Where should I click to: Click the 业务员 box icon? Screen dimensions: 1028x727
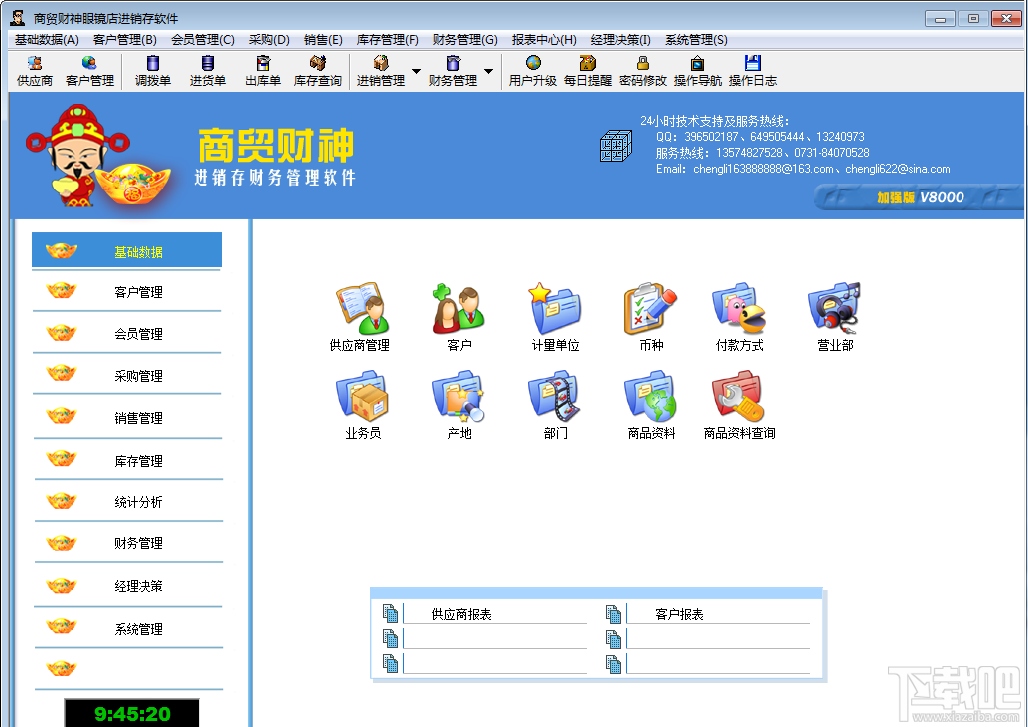tap(363, 396)
